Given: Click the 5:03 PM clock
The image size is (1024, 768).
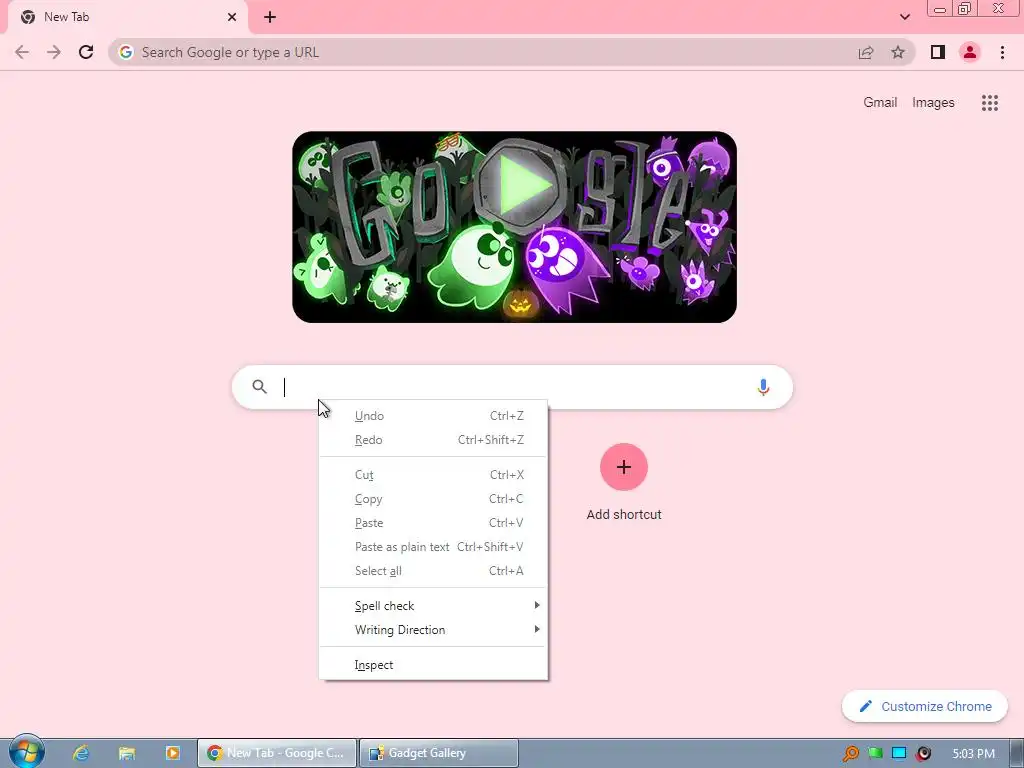Looking at the screenshot, I should point(973,754).
